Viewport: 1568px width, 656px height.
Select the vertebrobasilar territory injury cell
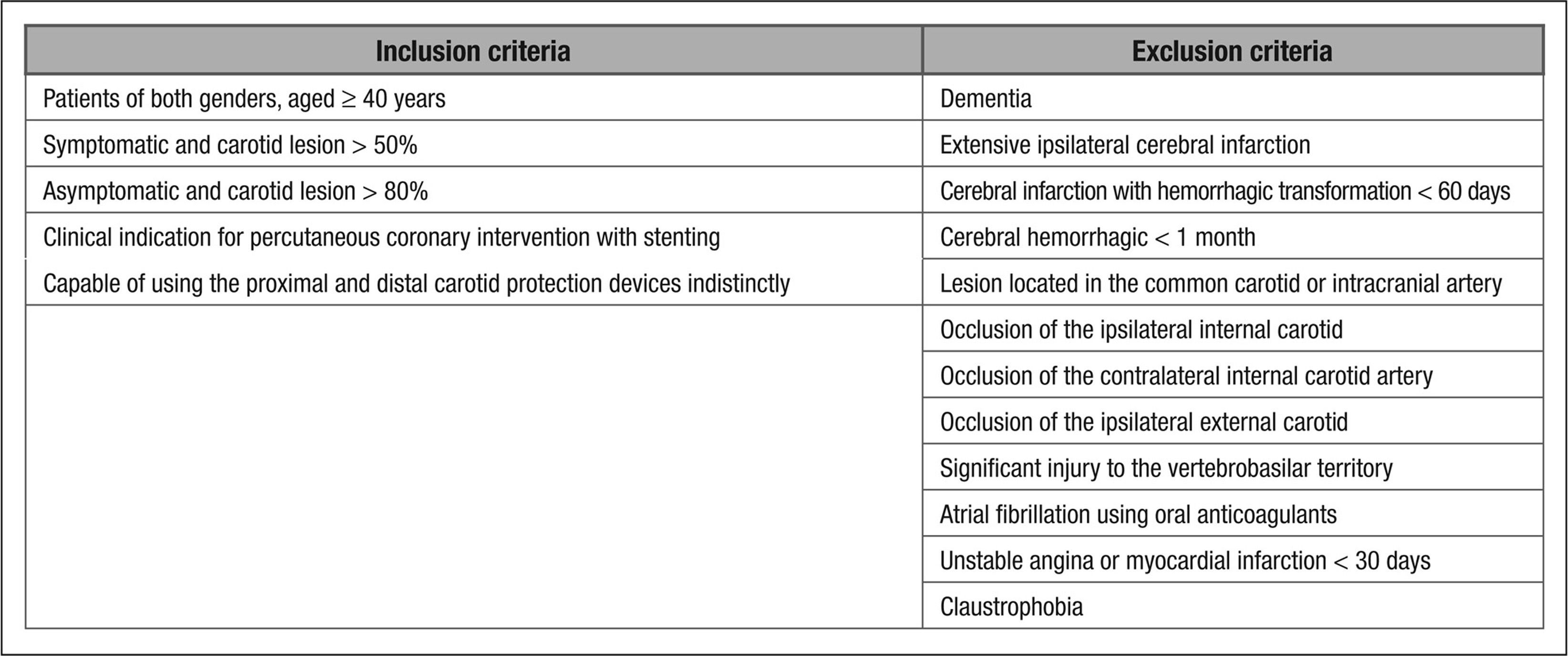click(1166, 469)
